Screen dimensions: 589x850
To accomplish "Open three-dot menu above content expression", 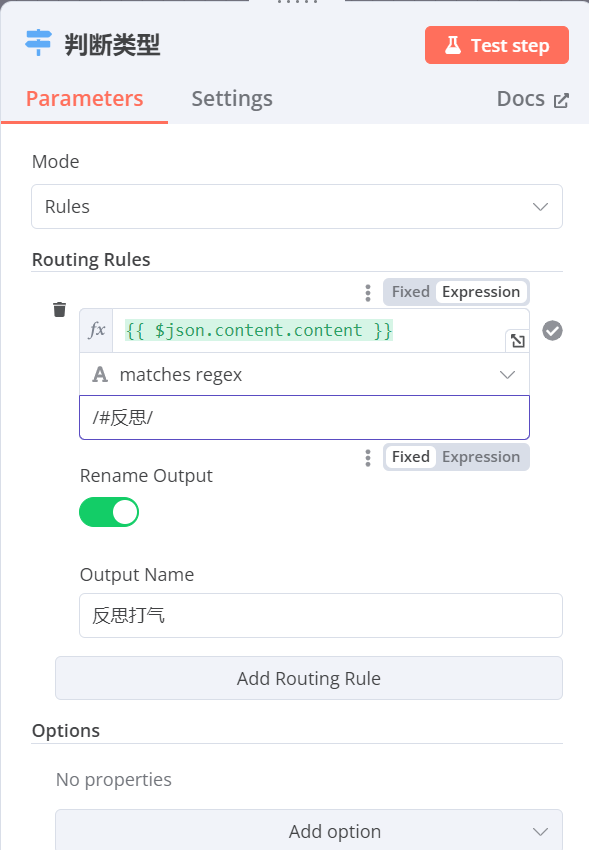I will click(368, 293).
